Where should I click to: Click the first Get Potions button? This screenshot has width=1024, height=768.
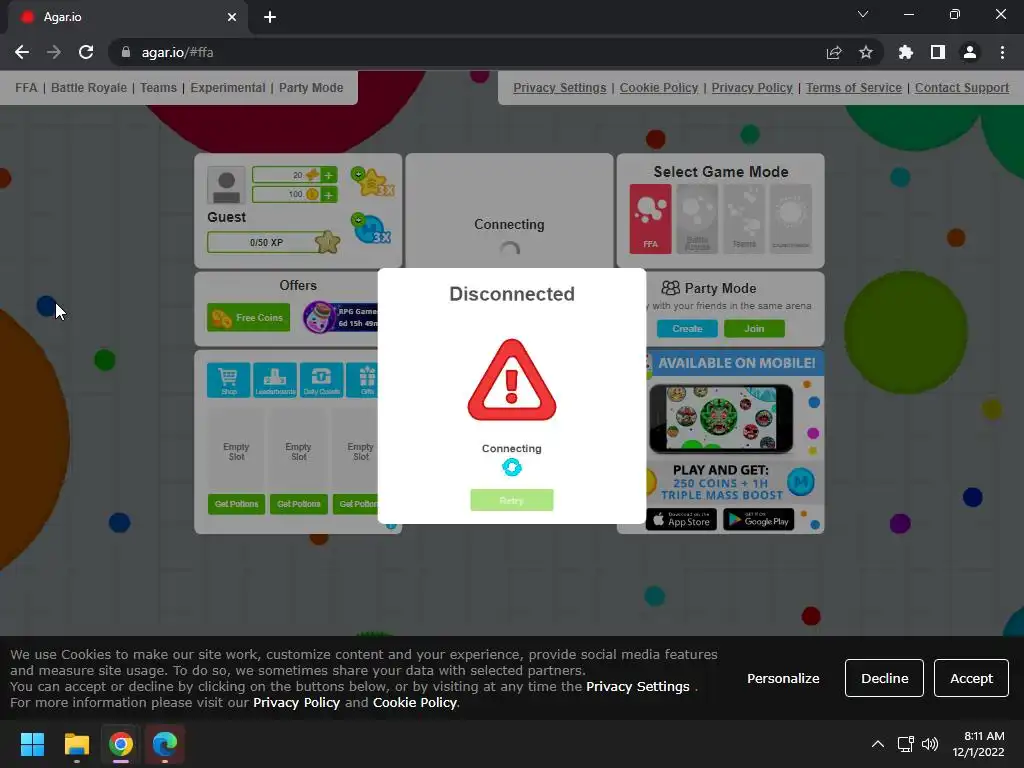[236, 504]
